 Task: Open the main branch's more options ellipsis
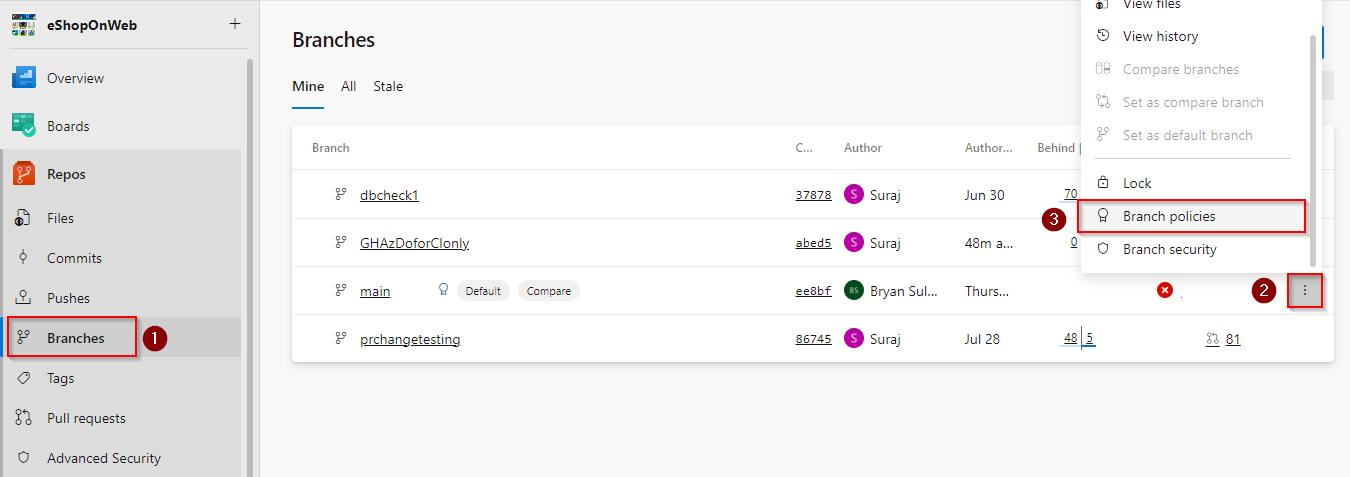coord(1305,291)
